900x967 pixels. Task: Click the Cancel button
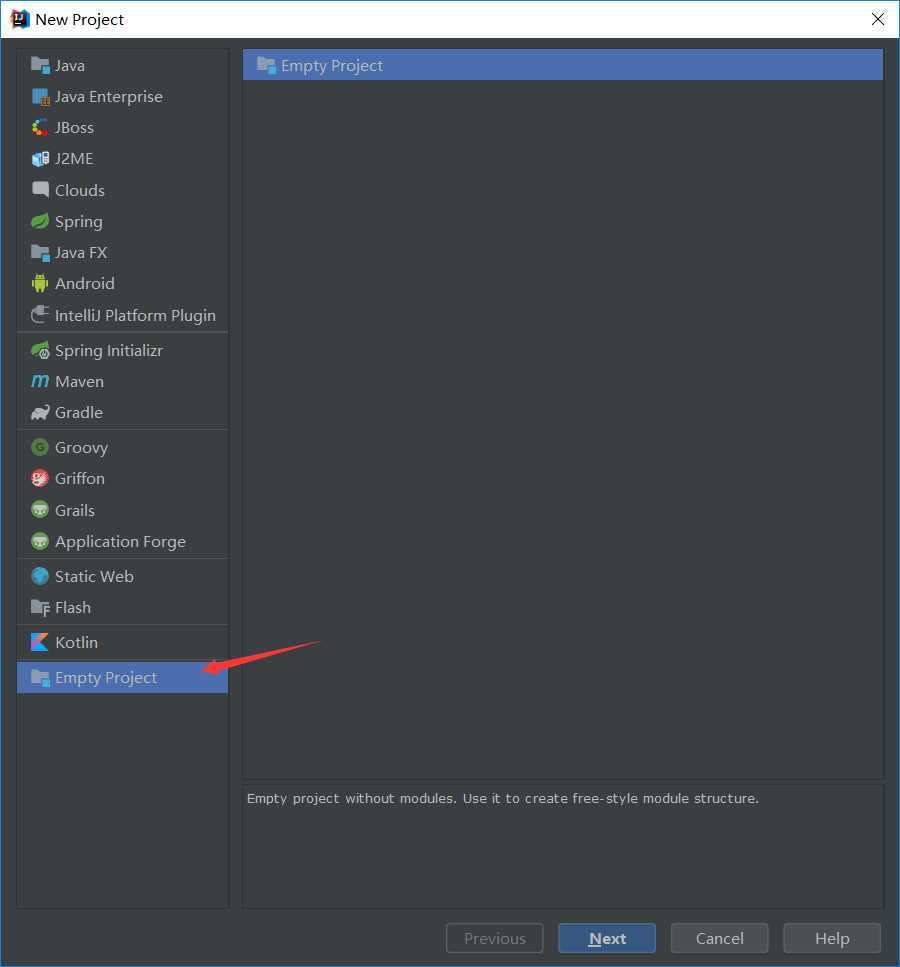pos(719,938)
